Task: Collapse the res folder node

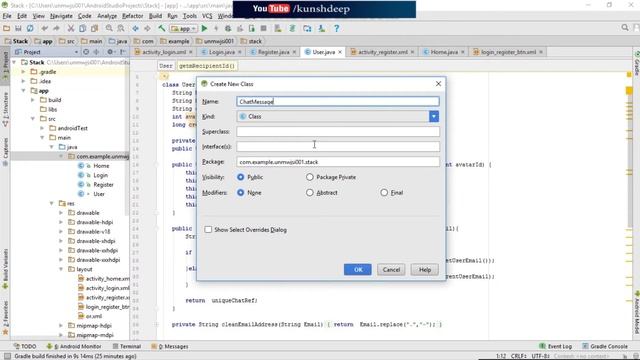Action: coord(51,203)
